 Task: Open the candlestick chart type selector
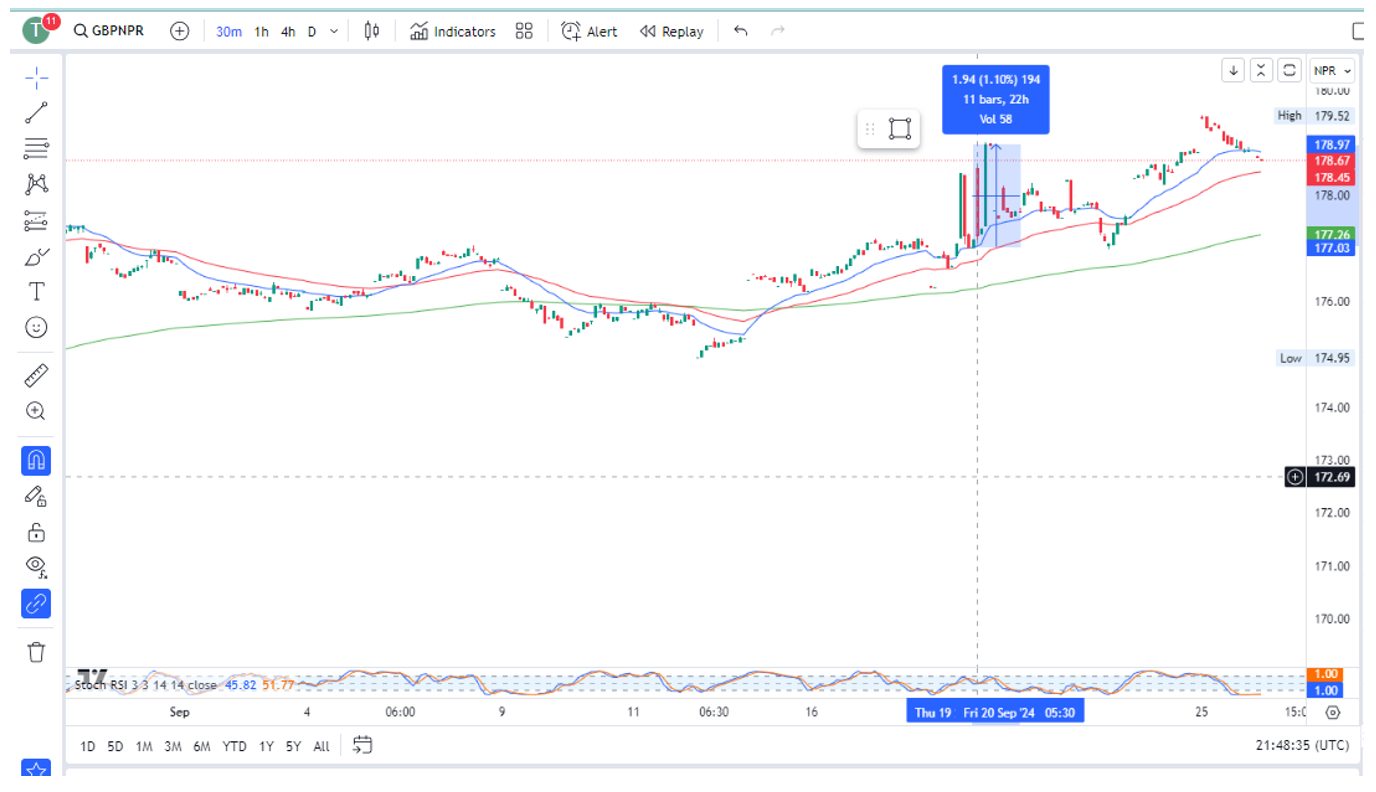372,31
